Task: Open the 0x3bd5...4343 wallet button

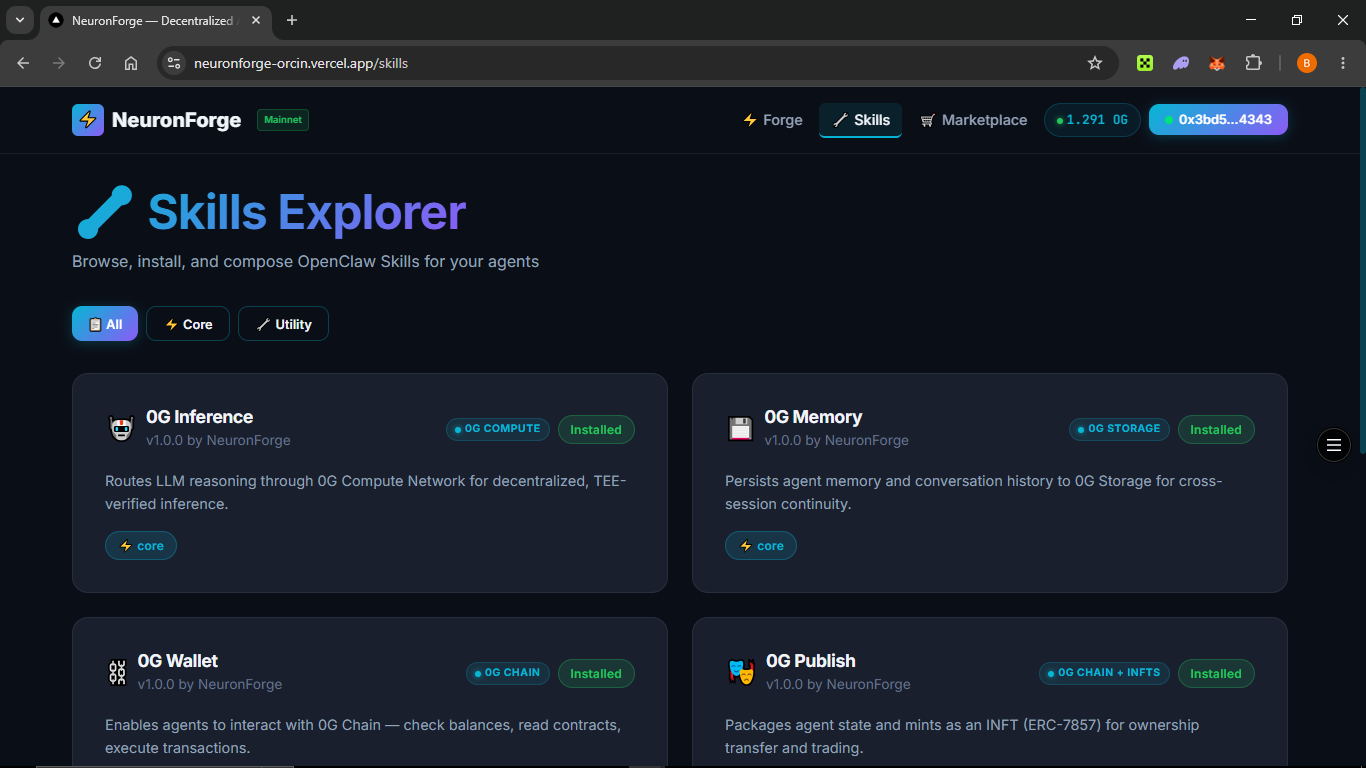Action: pos(1218,120)
